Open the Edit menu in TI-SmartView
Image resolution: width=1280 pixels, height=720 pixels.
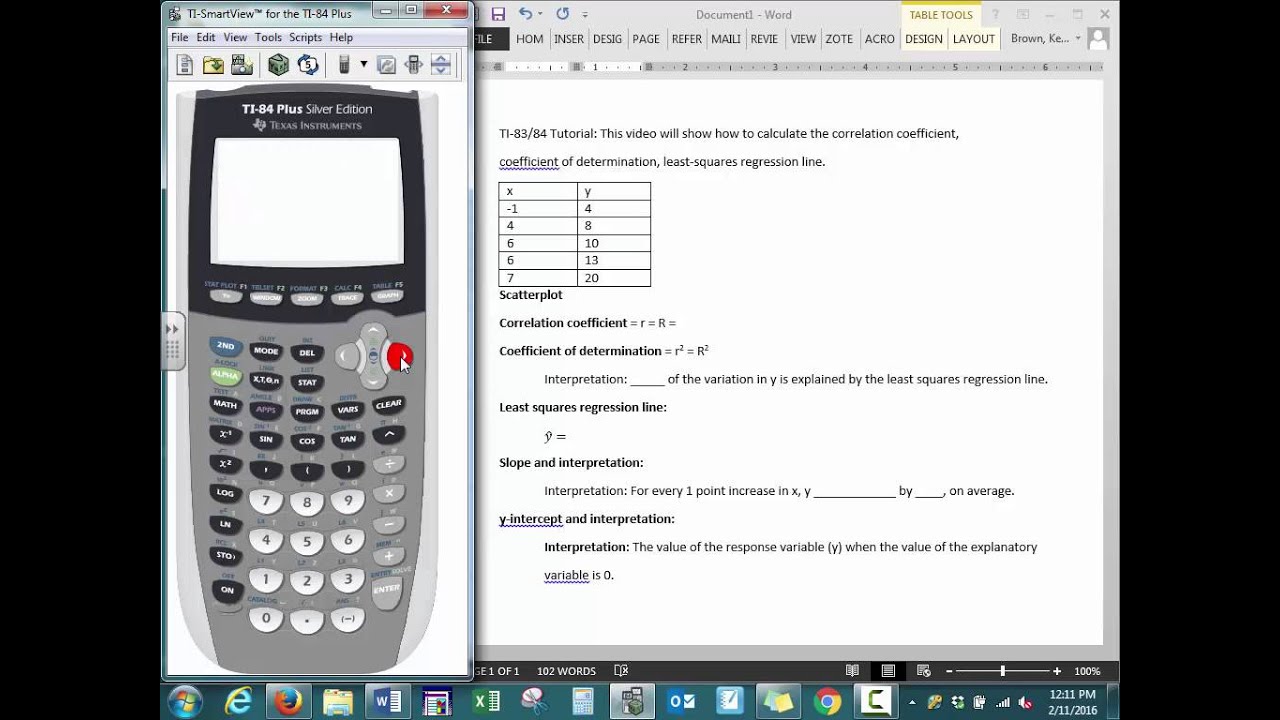pyautogui.click(x=206, y=37)
